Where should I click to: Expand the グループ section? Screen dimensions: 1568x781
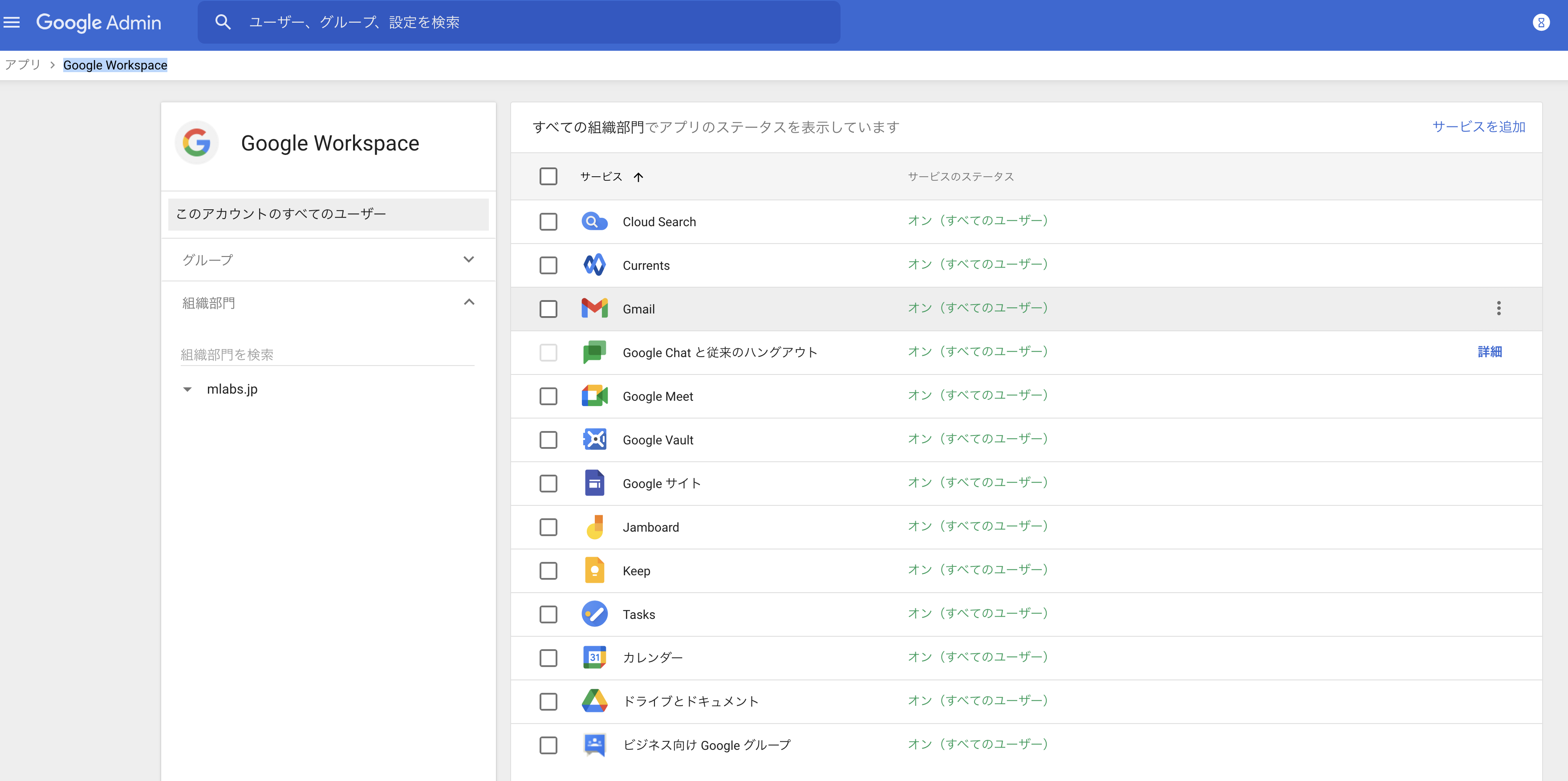pos(468,259)
